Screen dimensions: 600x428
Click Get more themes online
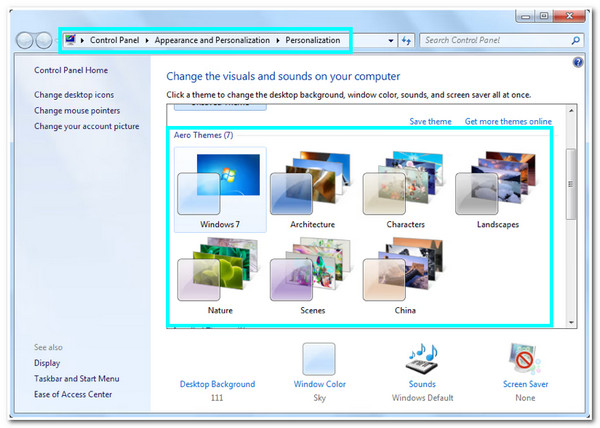click(508, 121)
